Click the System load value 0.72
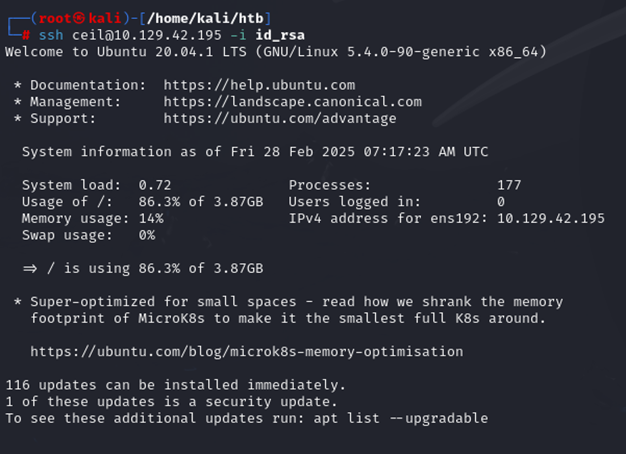This screenshot has width=626, height=454. click(155, 185)
